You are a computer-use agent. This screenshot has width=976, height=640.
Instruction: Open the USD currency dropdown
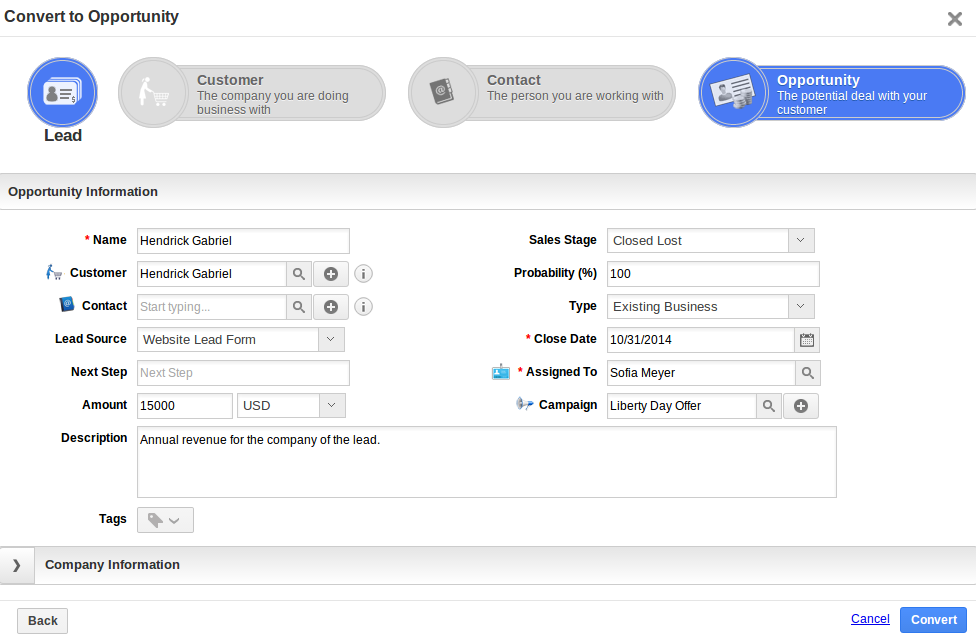331,406
